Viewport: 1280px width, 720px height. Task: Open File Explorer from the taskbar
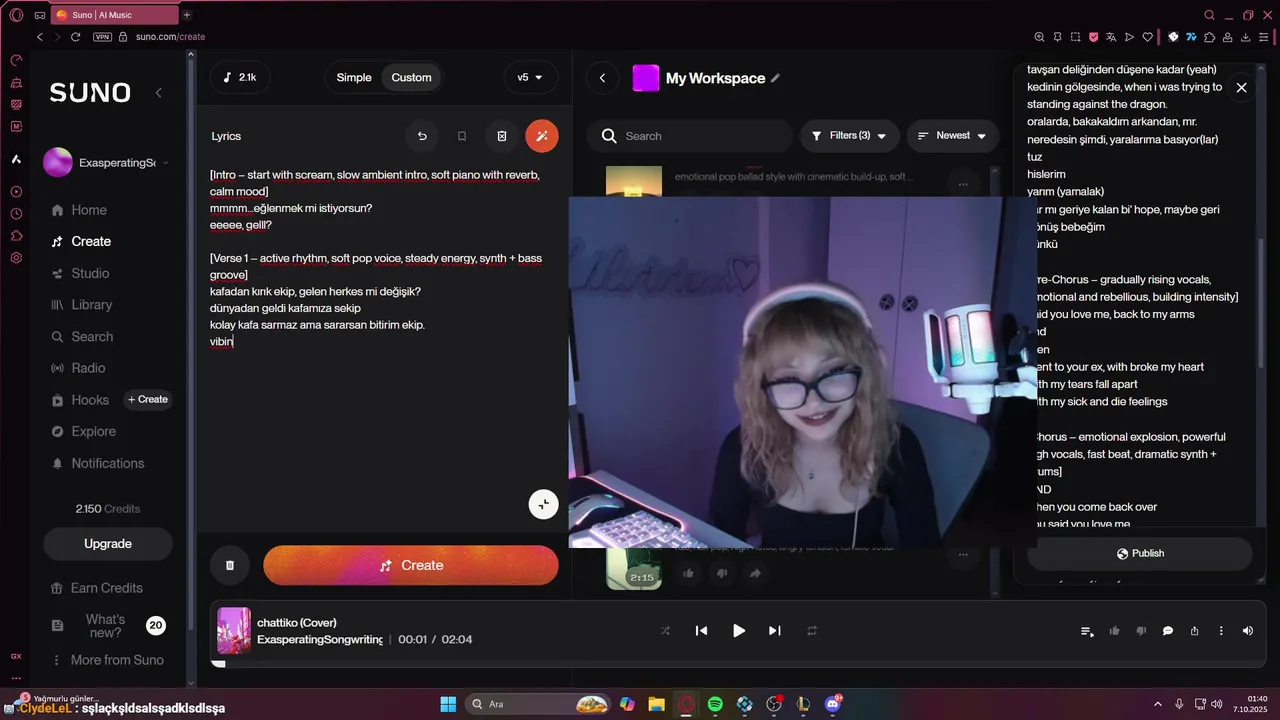pyautogui.click(x=656, y=704)
